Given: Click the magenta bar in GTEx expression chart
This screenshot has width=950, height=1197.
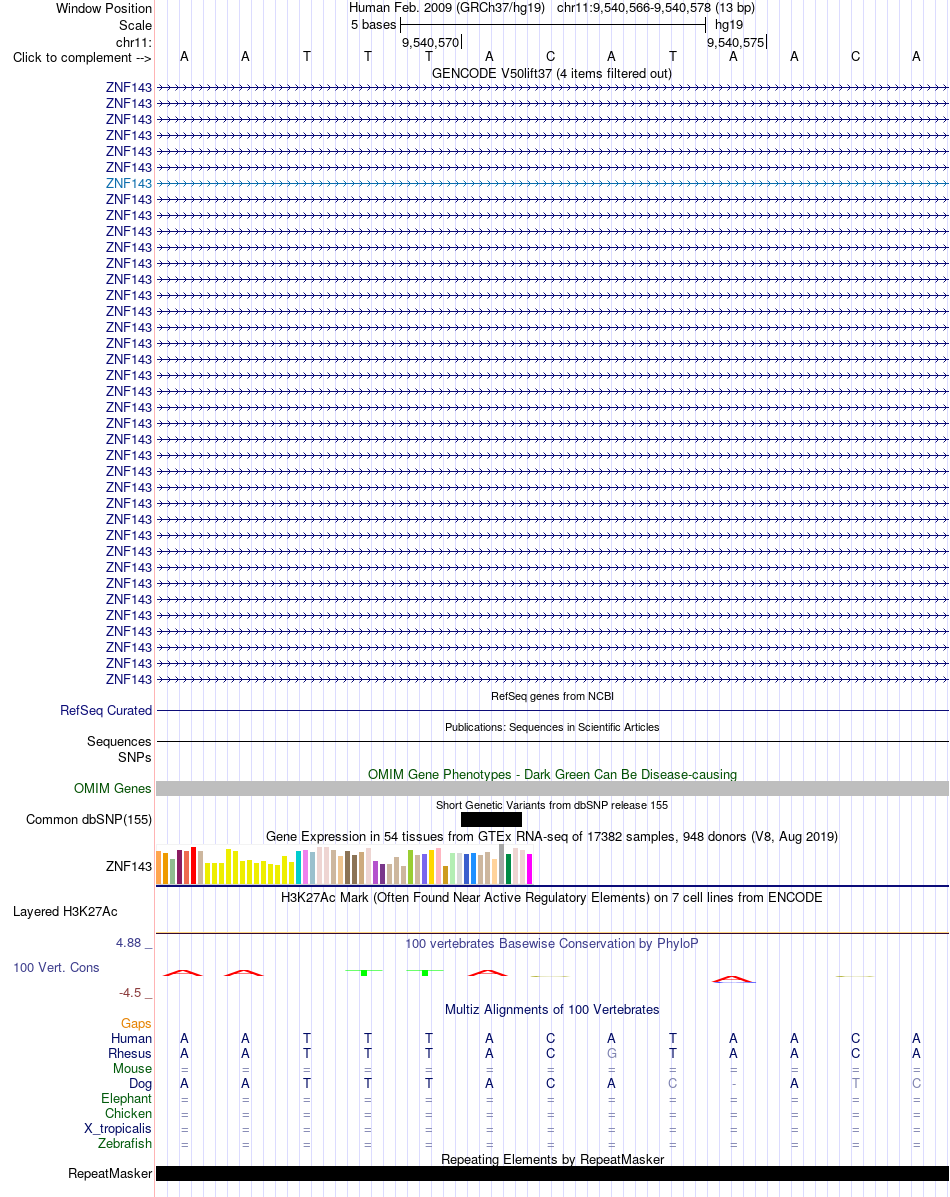Looking at the screenshot, I should (529, 869).
